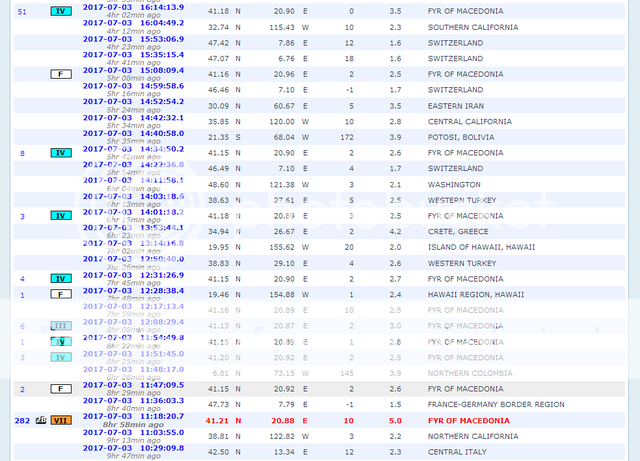
Task: Click the F badge for the 15:08:09.4 event
Action: [62, 74]
